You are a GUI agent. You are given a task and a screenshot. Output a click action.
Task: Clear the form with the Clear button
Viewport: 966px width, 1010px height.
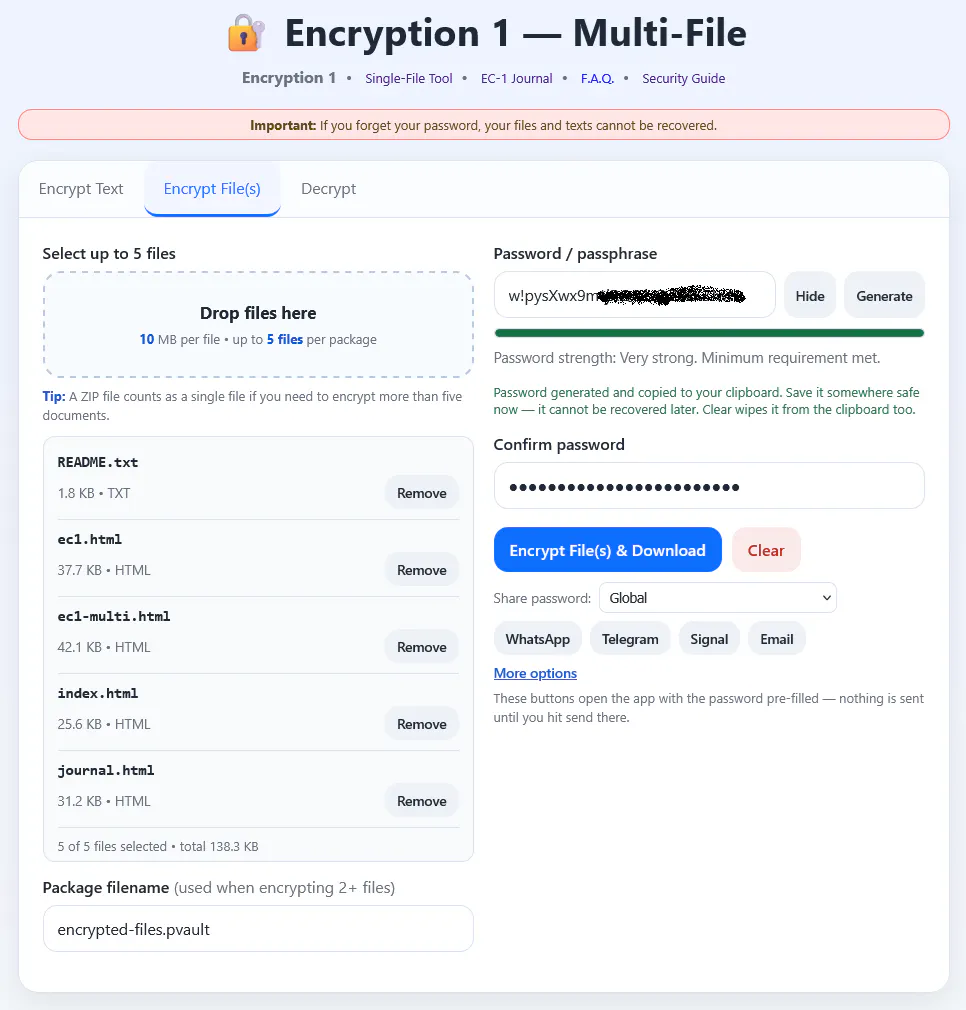point(766,550)
